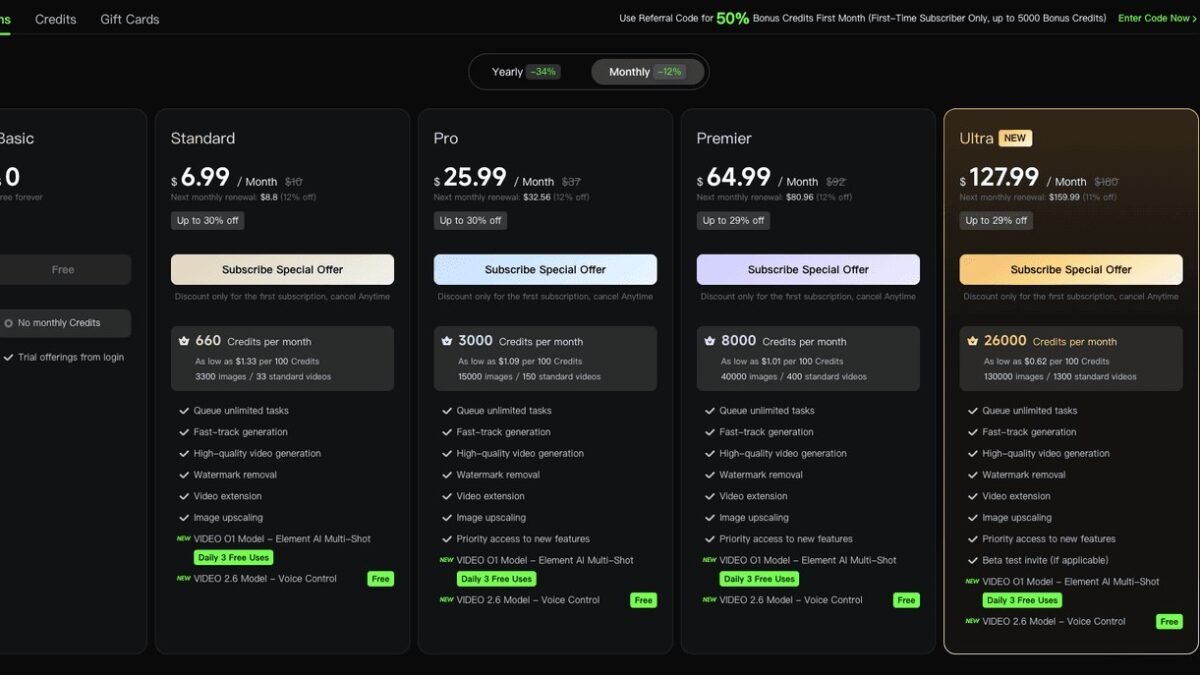Click the Free button on Basic plan

point(63,270)
